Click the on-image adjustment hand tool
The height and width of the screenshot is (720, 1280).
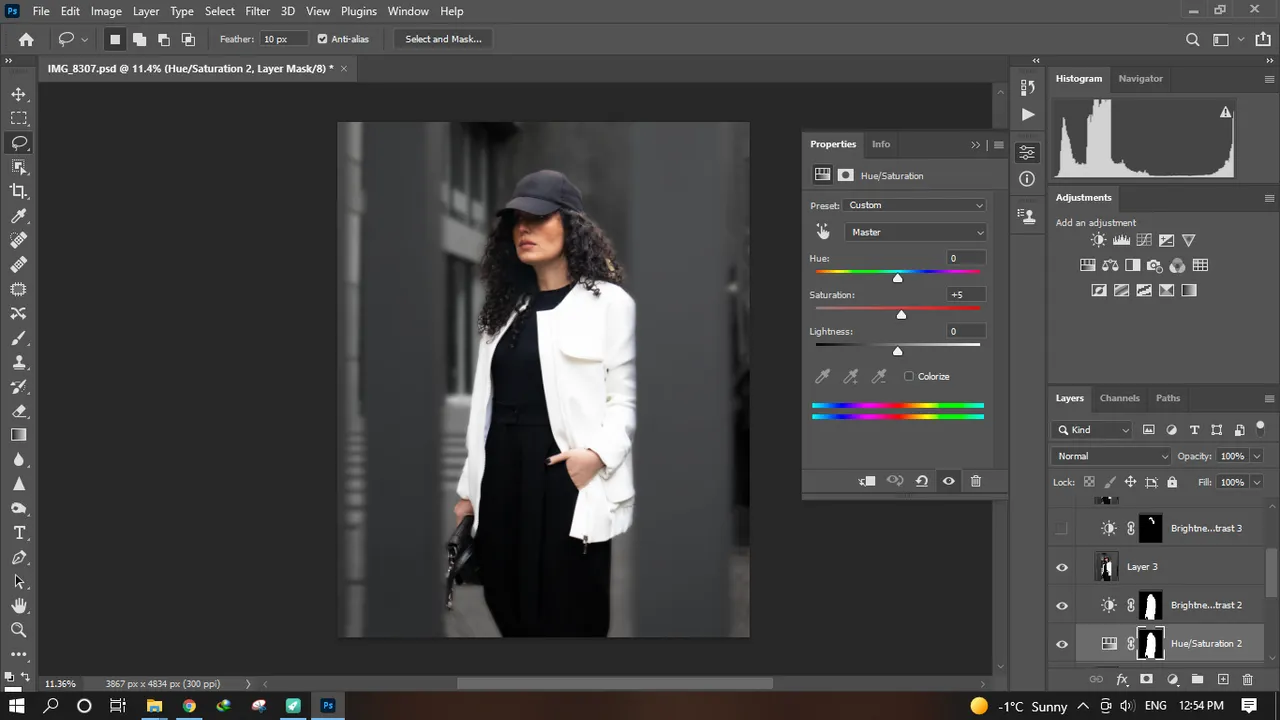tap(822, 232)
